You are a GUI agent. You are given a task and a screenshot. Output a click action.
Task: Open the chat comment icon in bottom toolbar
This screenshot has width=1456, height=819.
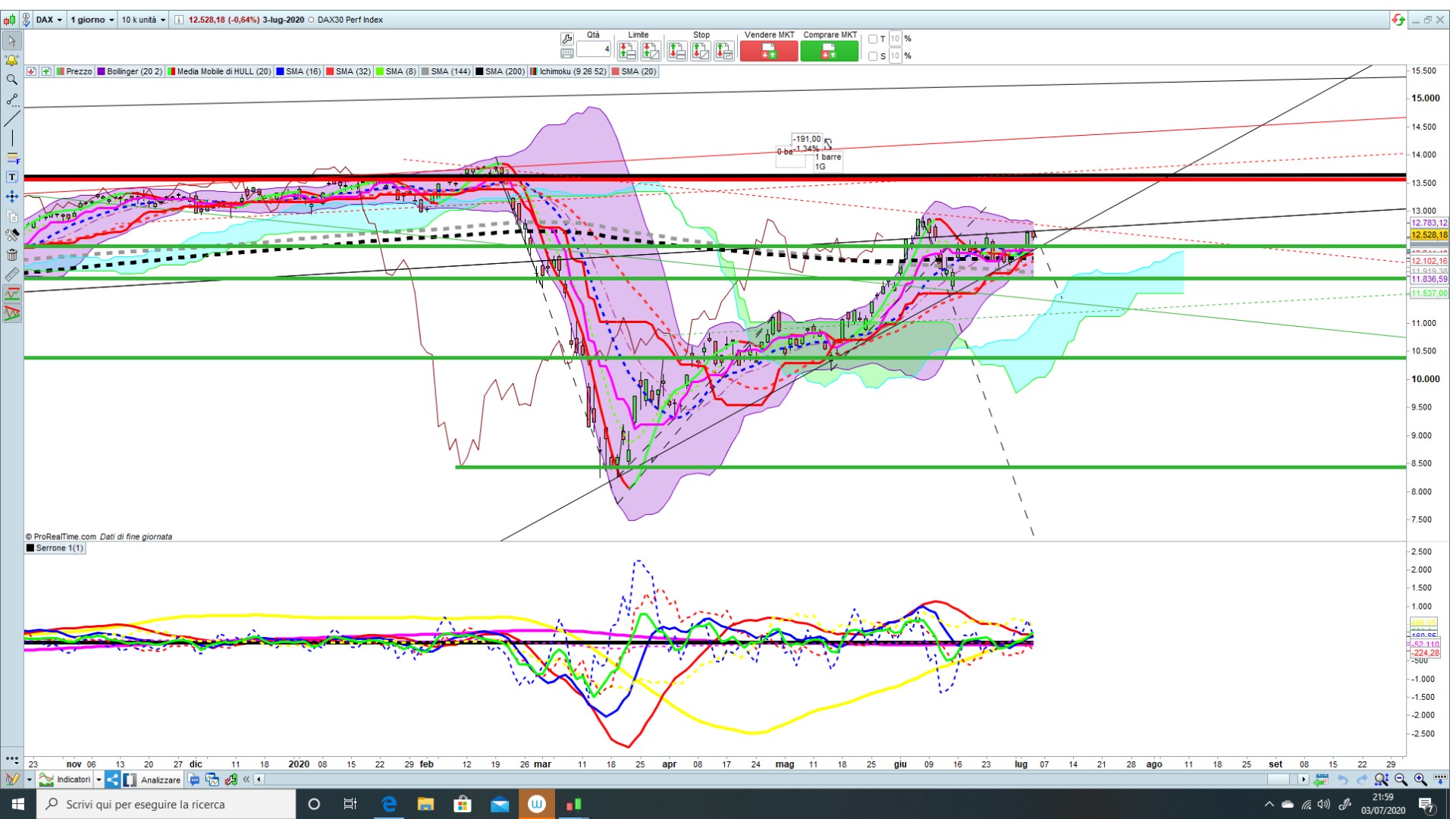click(x=194, y=780)
